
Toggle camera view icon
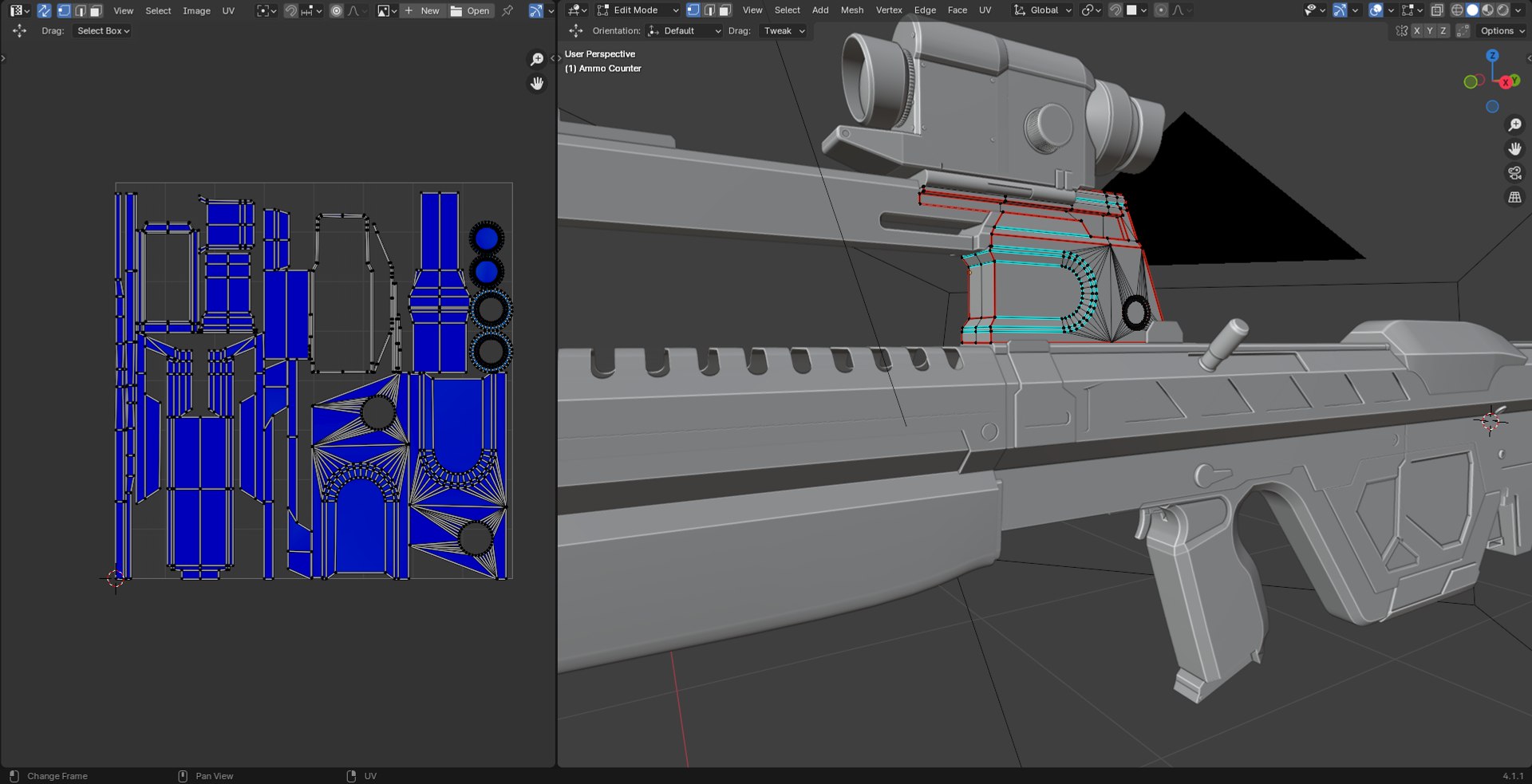(x=1514, y=173)
